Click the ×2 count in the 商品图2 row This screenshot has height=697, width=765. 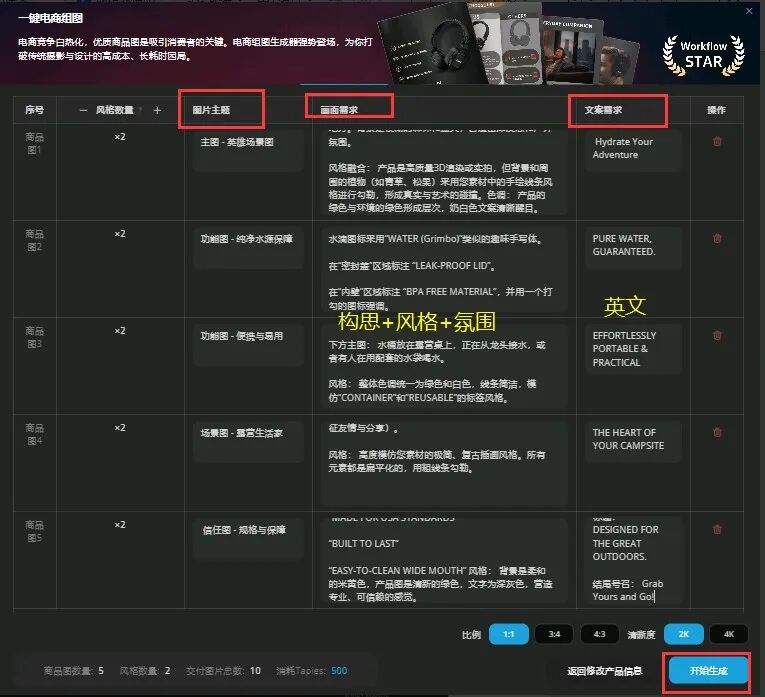120,234
